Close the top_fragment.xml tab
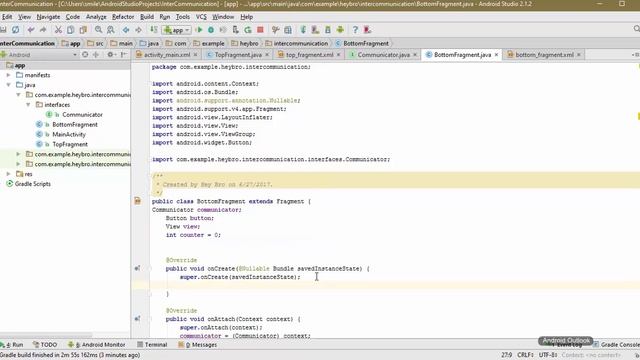640x360 pixels. [338, 55]
